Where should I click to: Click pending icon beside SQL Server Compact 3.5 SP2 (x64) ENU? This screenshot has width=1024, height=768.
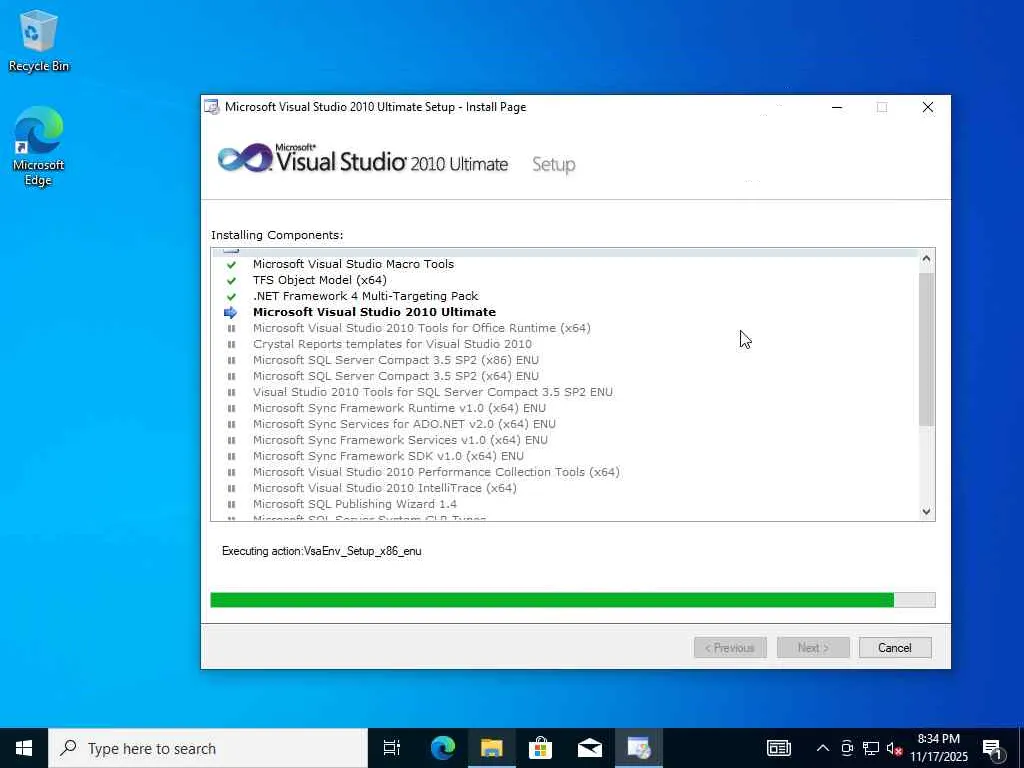coord(231,376)
